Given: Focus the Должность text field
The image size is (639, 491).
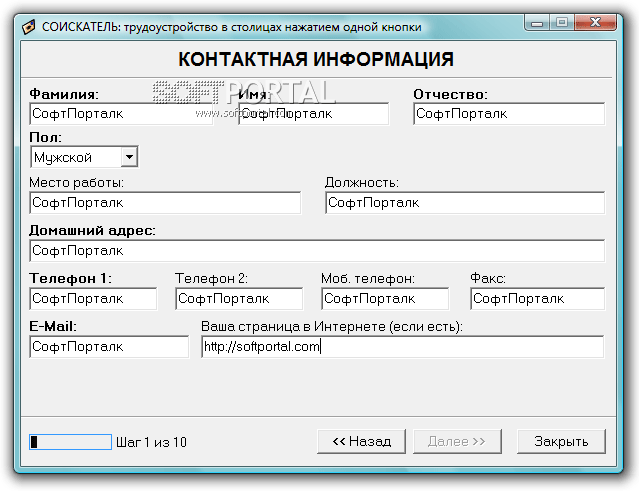Looking at the screenshot, I should point(465,203).
